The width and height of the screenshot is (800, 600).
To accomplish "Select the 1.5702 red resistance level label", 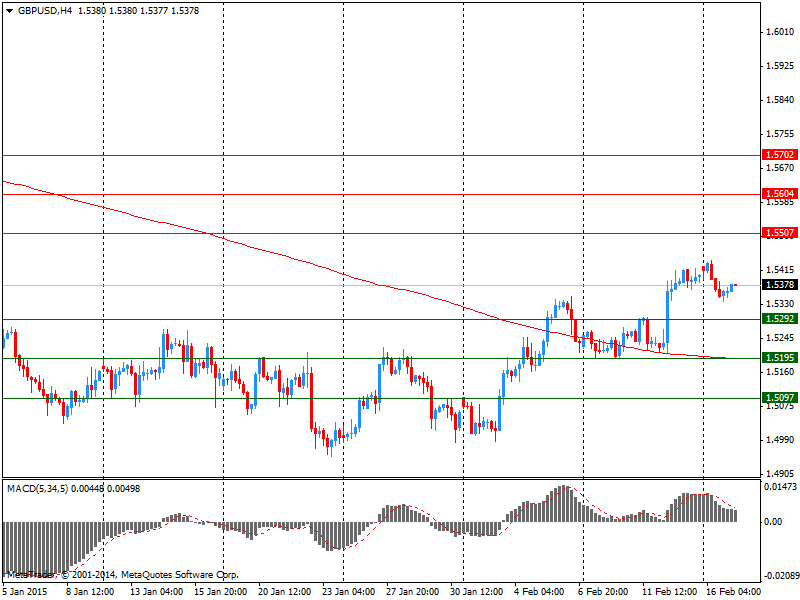I will coord(780,155).
